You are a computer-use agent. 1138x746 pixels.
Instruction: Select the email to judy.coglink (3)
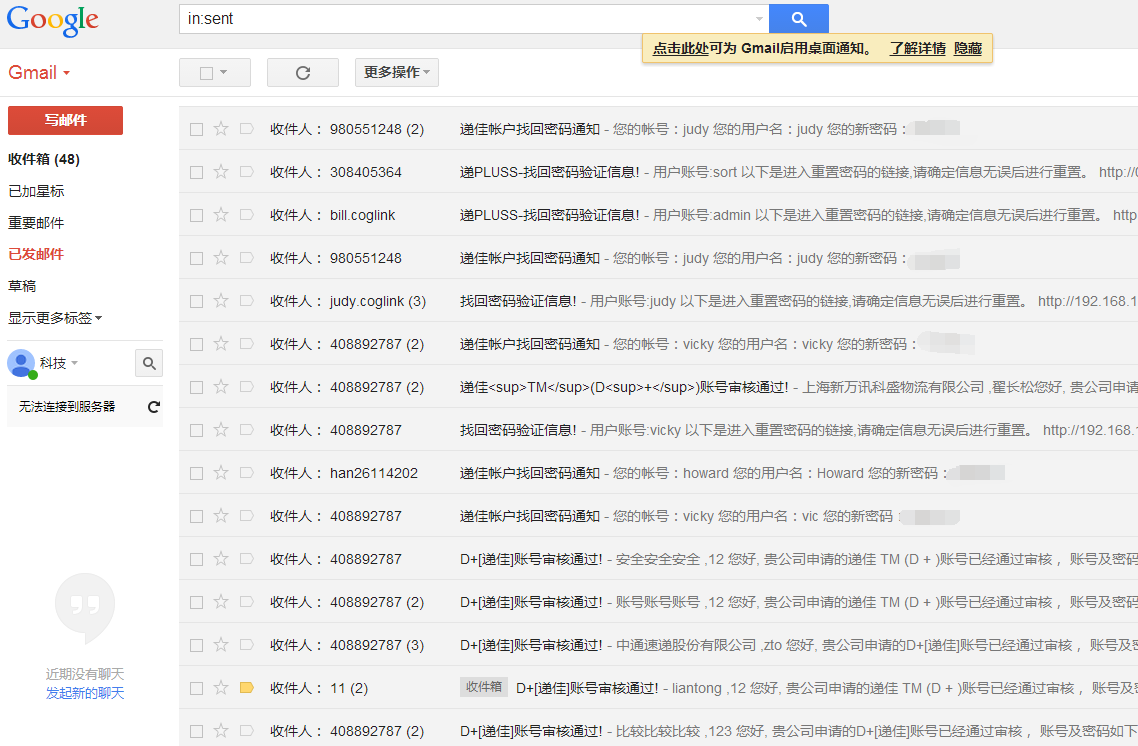click(x=196, y=301)
